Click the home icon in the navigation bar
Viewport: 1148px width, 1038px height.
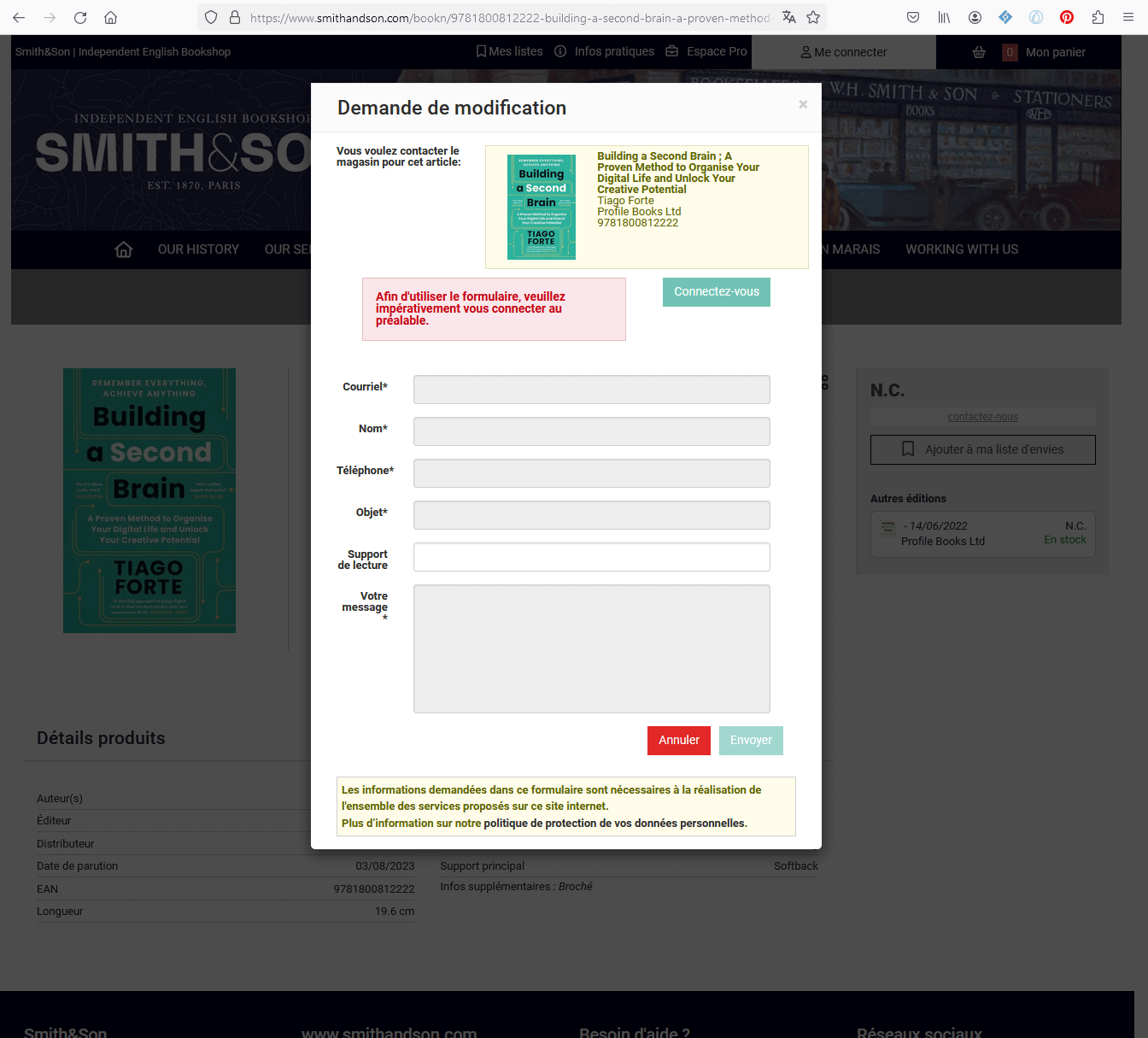coord(123,249)
